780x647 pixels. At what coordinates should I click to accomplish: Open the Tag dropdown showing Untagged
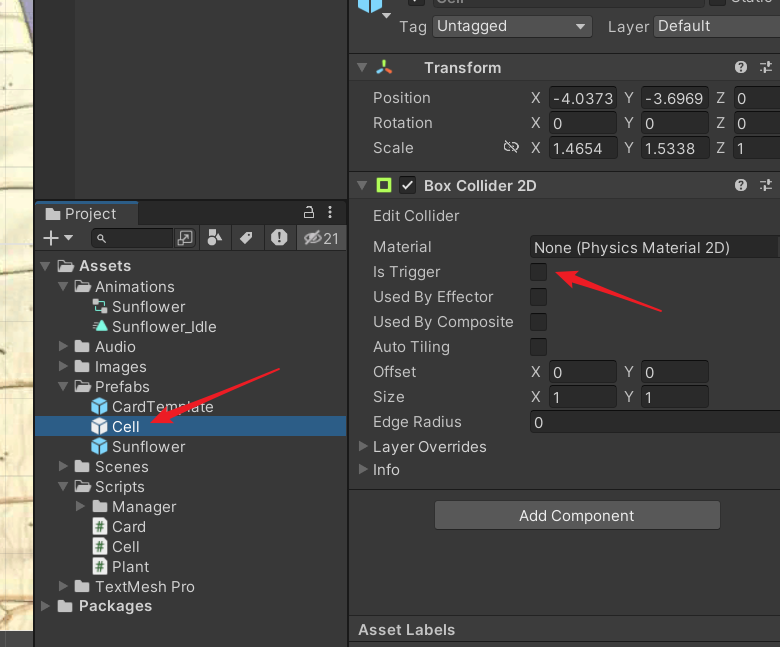[512, 27]
